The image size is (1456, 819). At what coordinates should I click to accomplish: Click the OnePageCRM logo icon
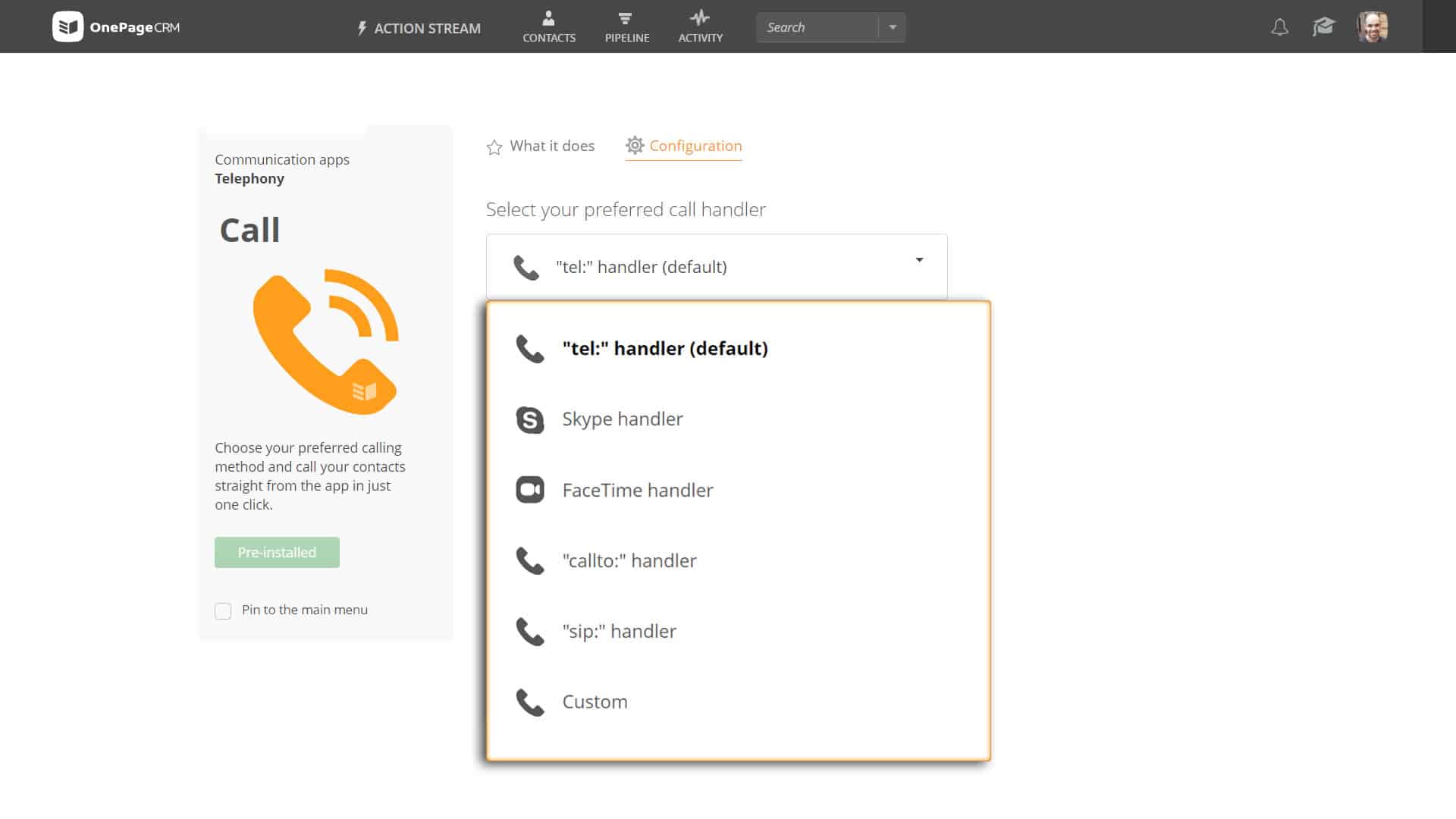(x=67, y=27)
